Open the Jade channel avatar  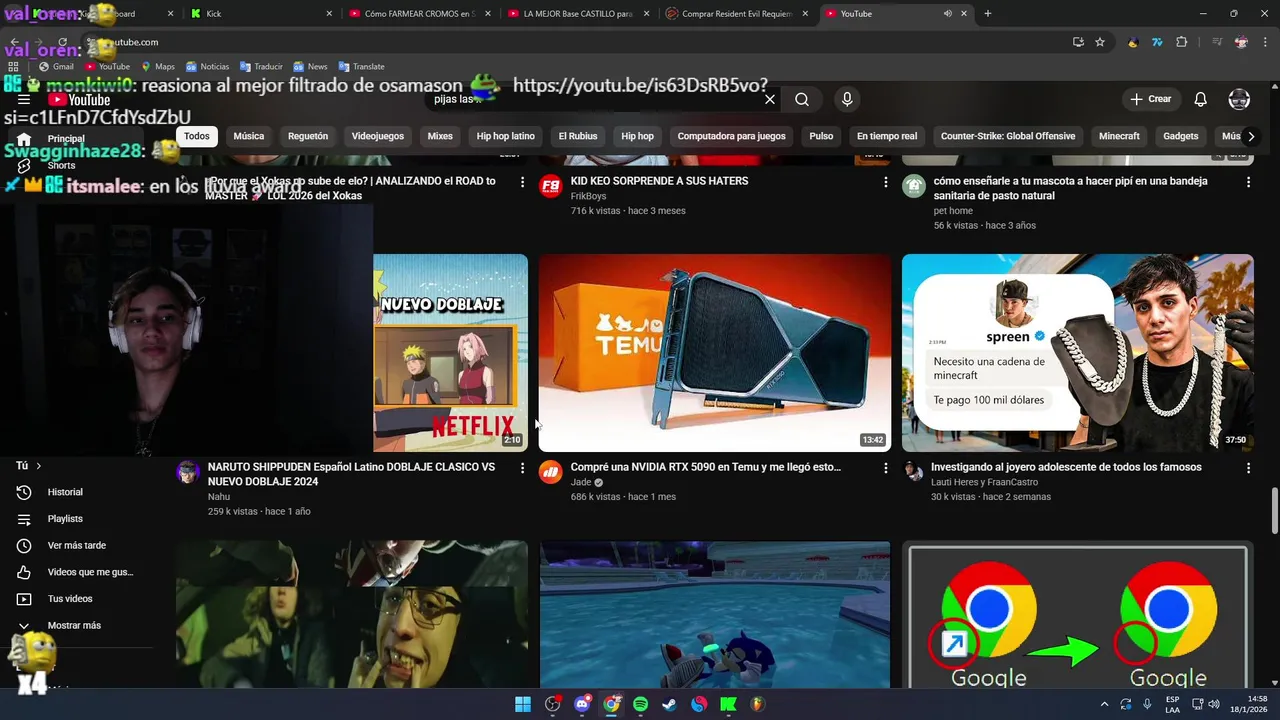point(551,473)
